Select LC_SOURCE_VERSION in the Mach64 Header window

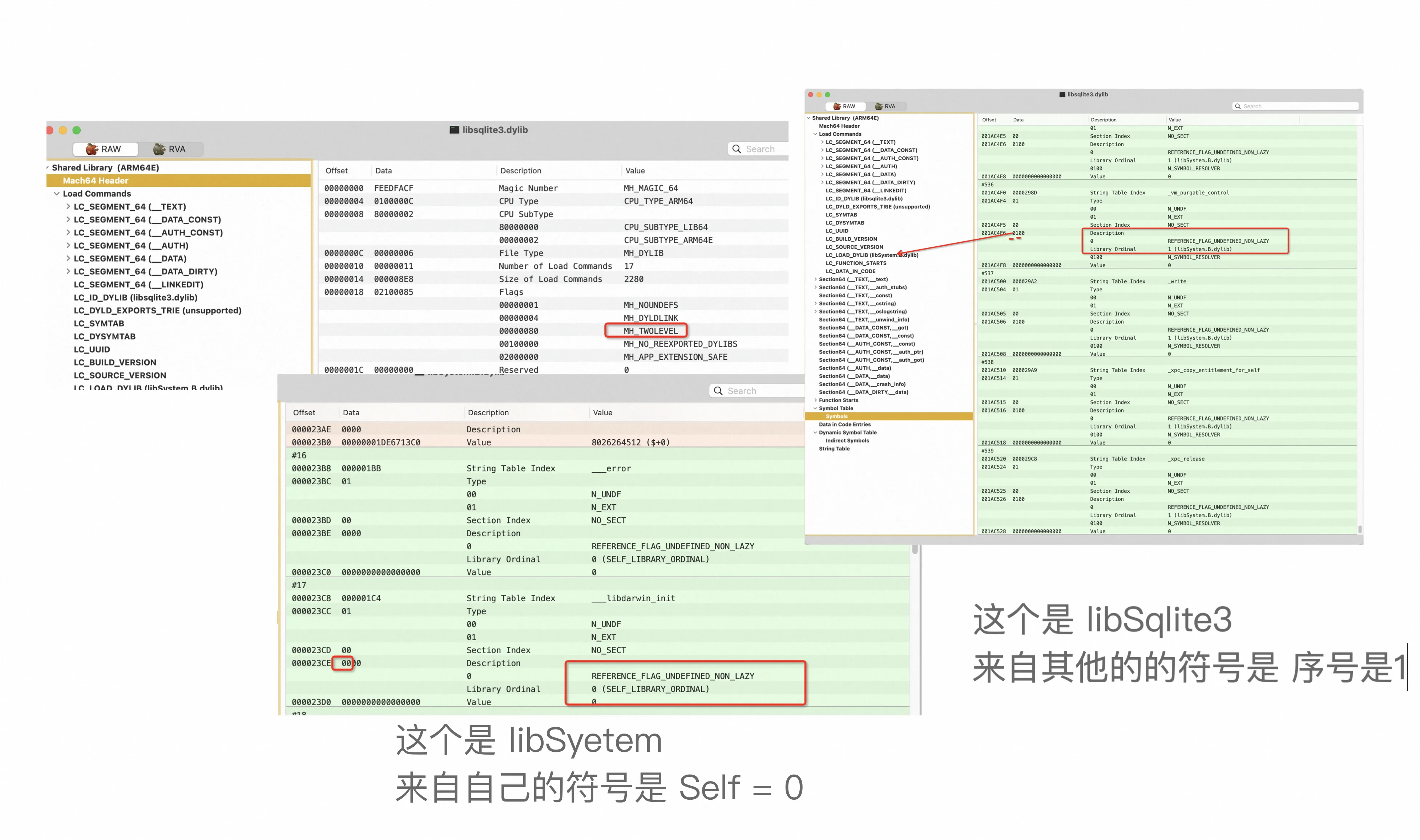tap(120, 376)
